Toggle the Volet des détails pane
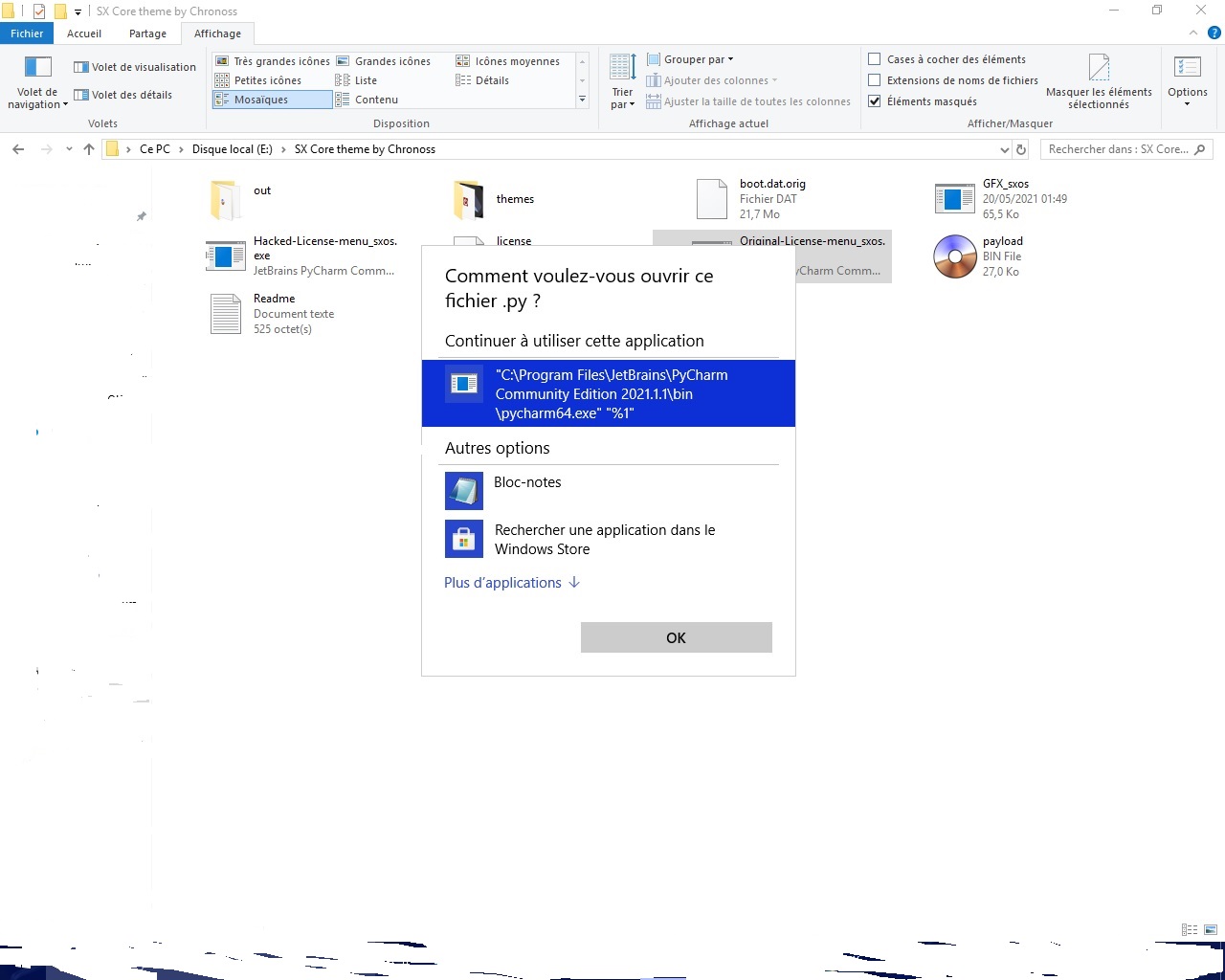The image size is (1225, 980). (123, 95)
